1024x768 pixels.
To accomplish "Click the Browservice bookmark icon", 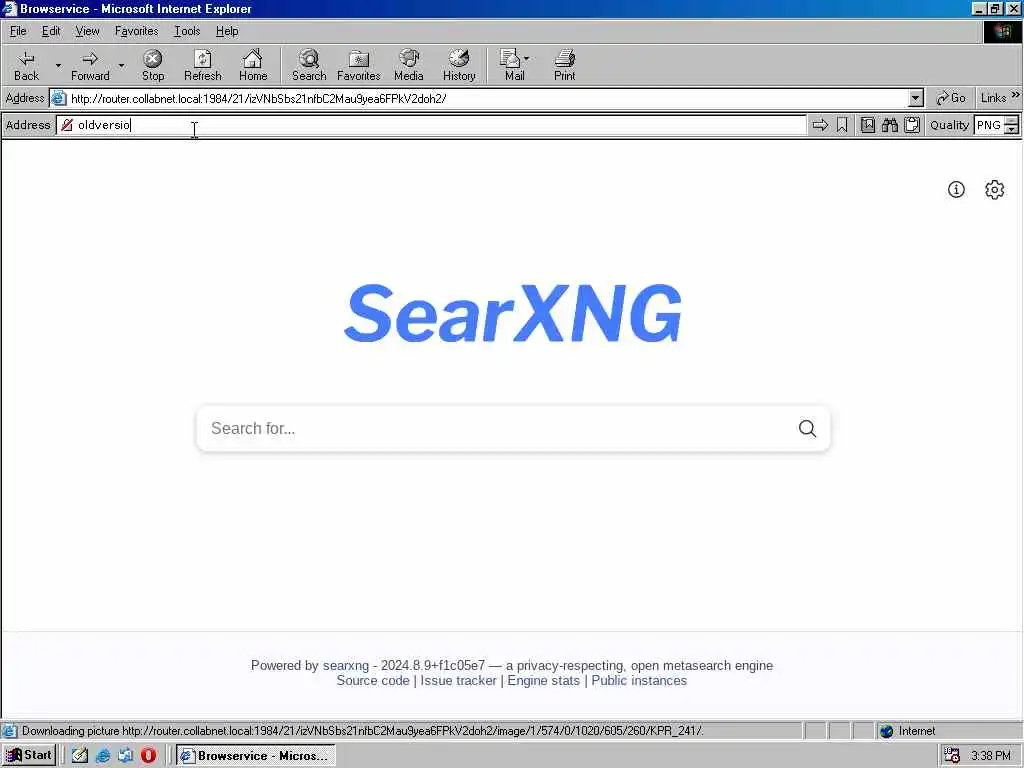I will (842, 125).
